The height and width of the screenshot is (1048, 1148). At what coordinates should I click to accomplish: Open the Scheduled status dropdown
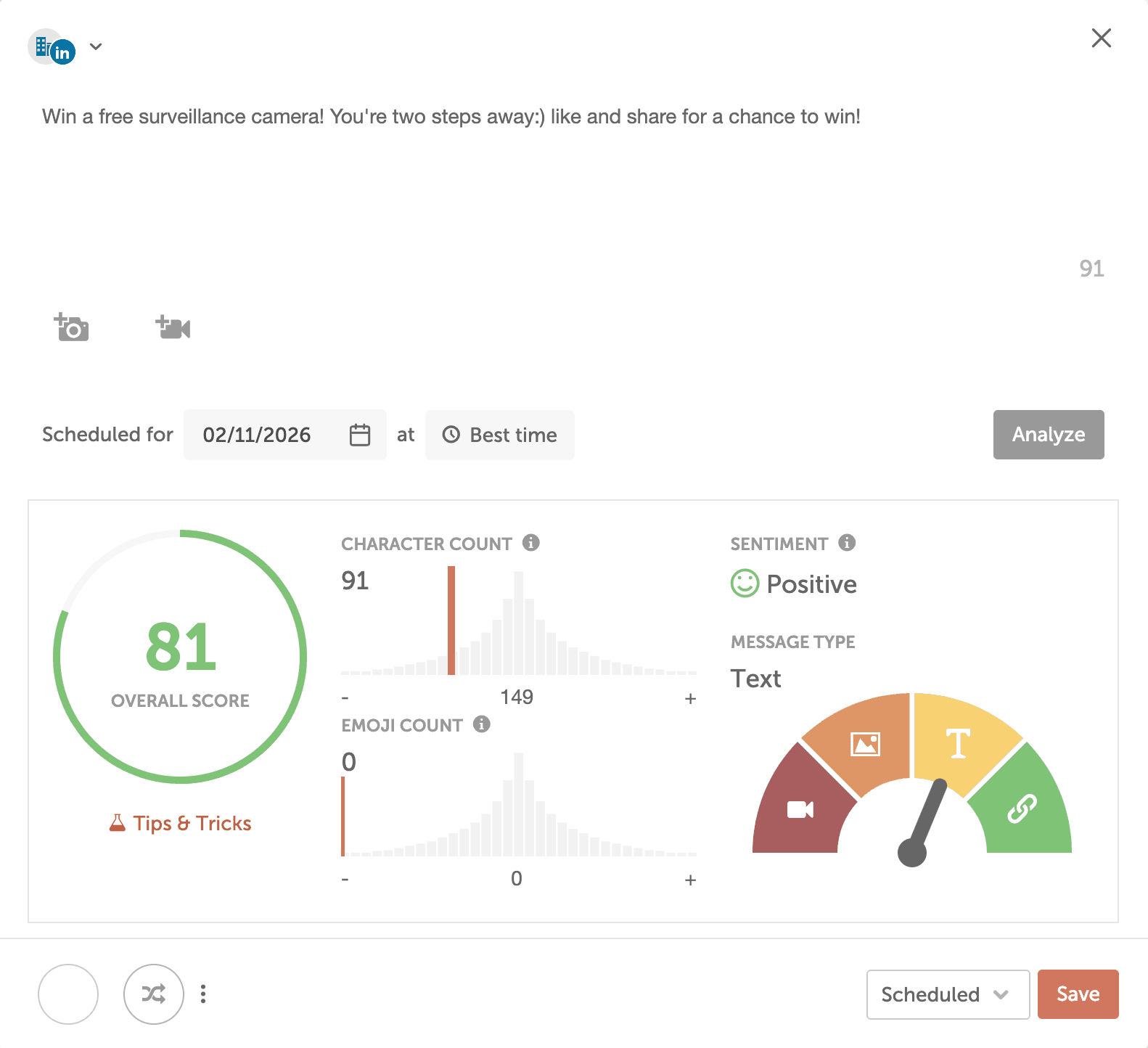(x=948, y=994)
